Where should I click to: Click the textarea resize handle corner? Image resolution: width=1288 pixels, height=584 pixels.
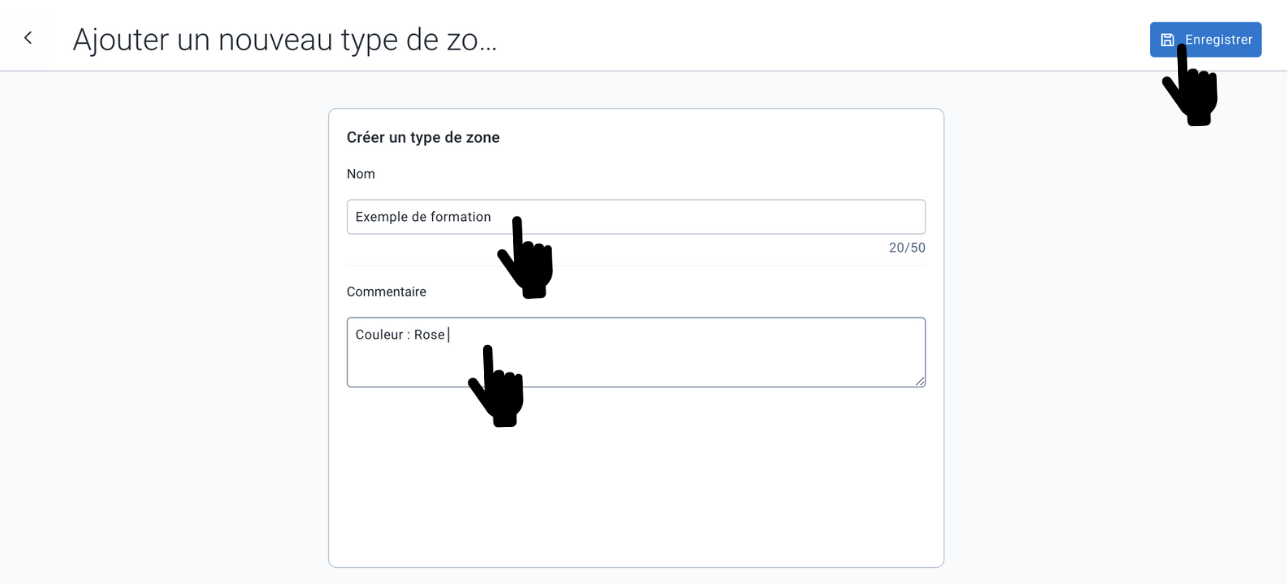coord(920,381)
